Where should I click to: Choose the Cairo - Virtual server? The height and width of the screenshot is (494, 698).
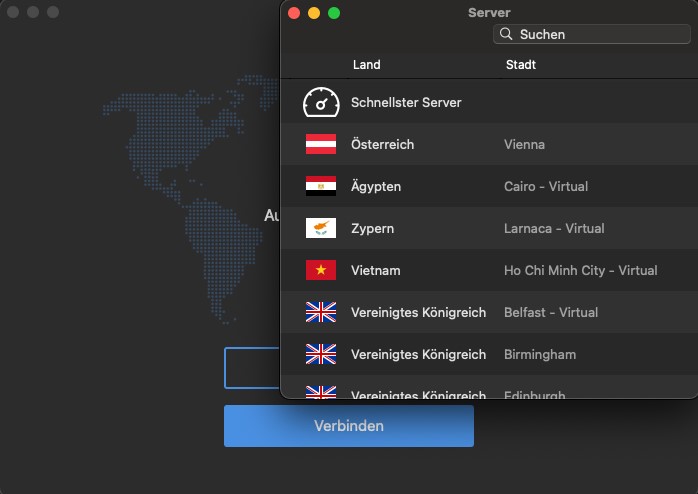tap(546, 186)
